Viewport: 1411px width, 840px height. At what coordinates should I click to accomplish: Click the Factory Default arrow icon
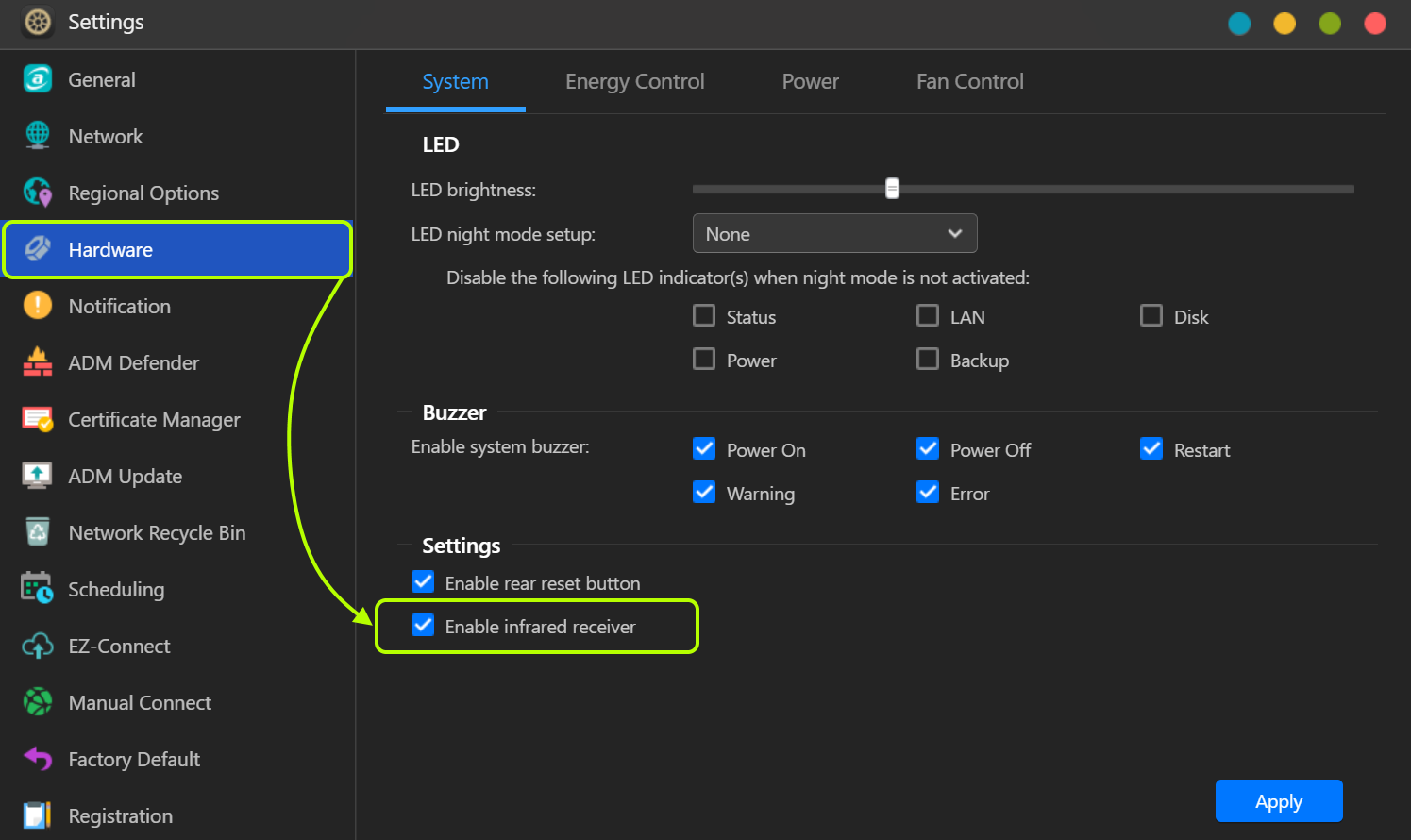(38, 759)
